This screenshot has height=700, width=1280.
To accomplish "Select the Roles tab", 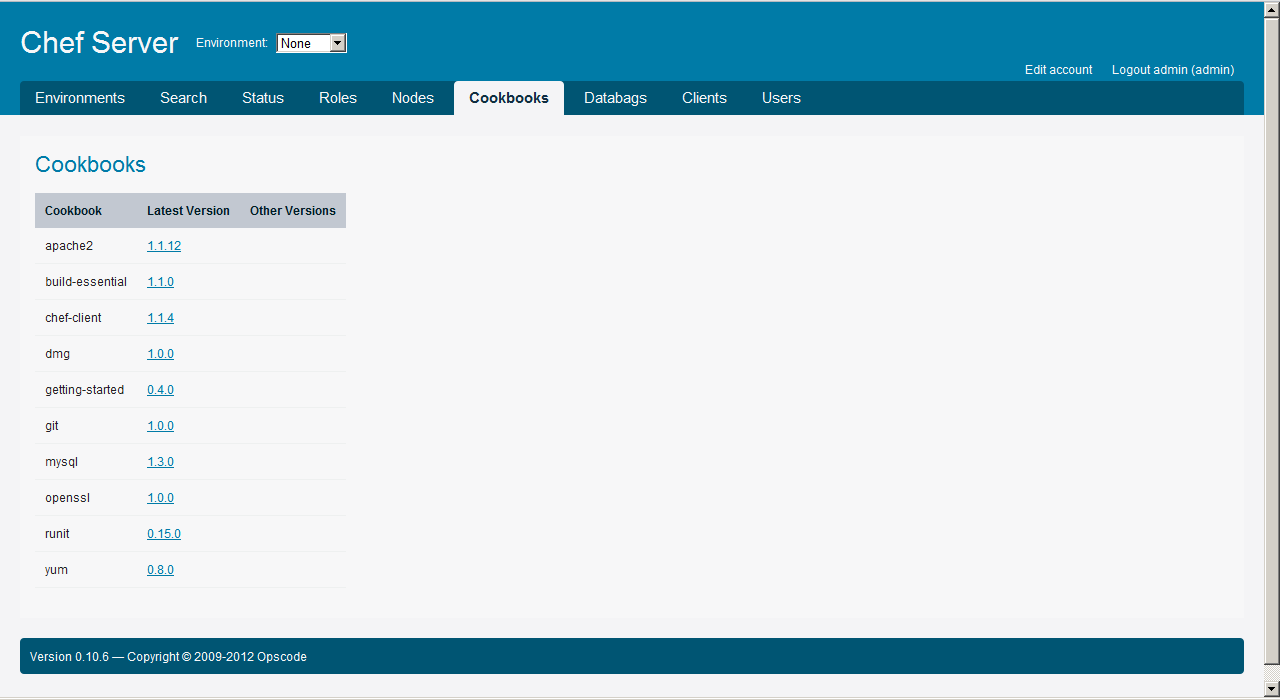I will 338,98.
